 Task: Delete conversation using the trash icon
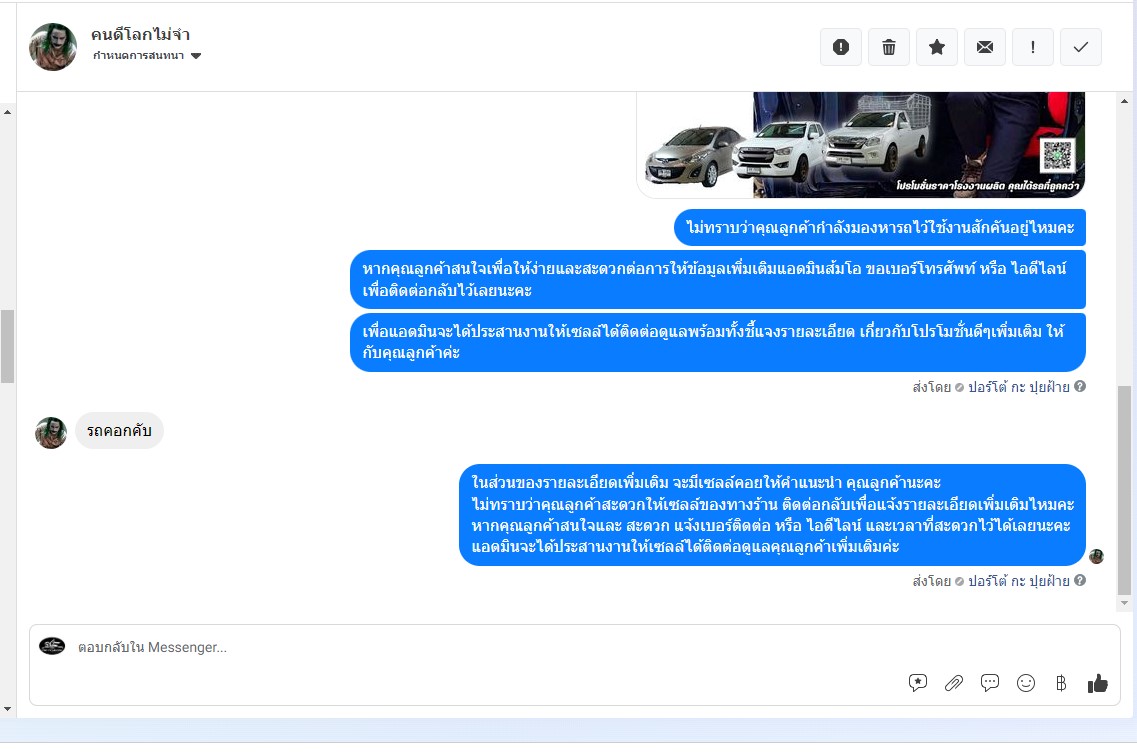[x=888, y=47]
